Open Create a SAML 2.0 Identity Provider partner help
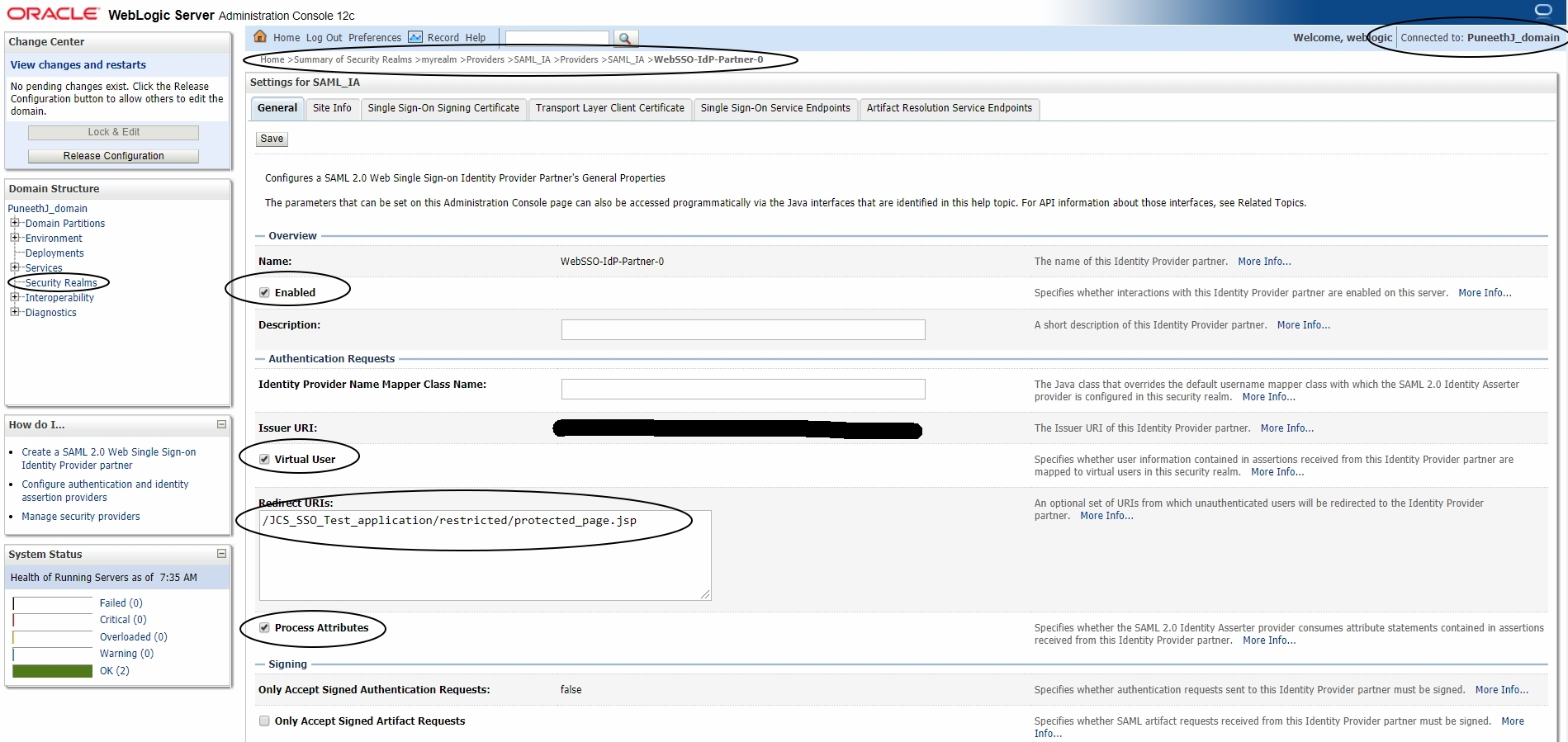Viewport: 1568px width, 742px height. [109, 459]
